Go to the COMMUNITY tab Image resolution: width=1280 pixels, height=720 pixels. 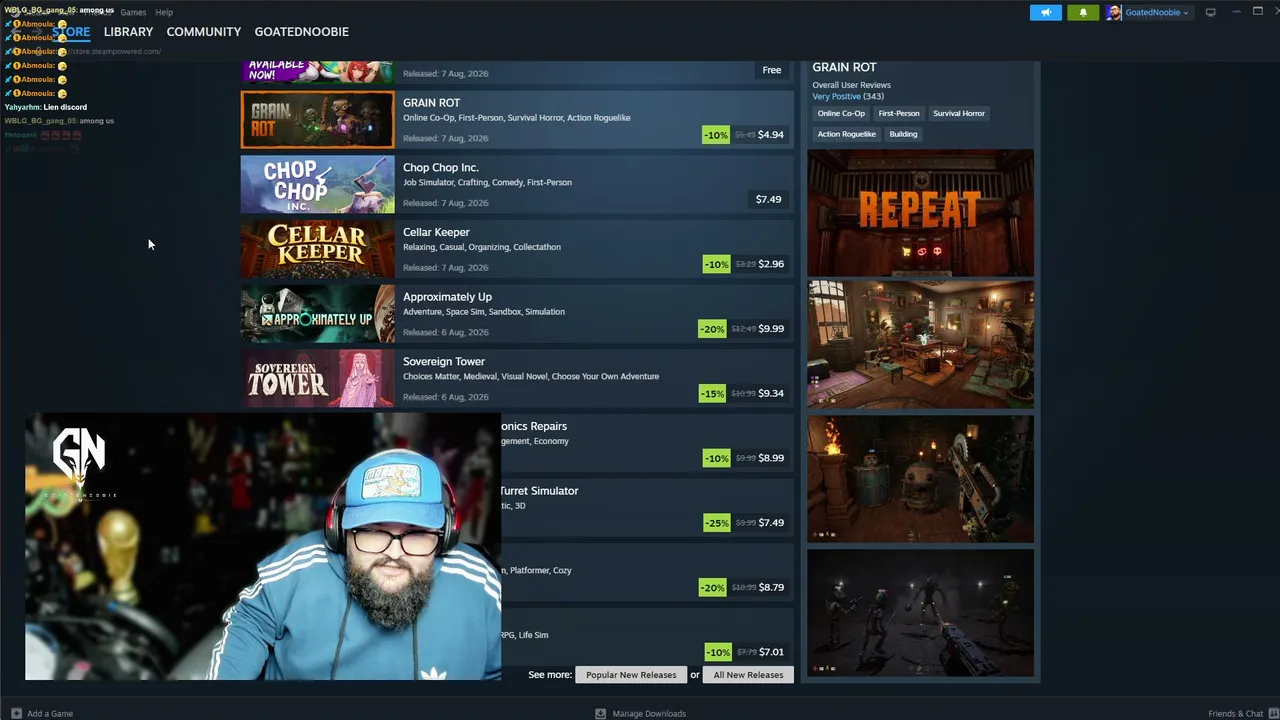(x=204, y=32)
